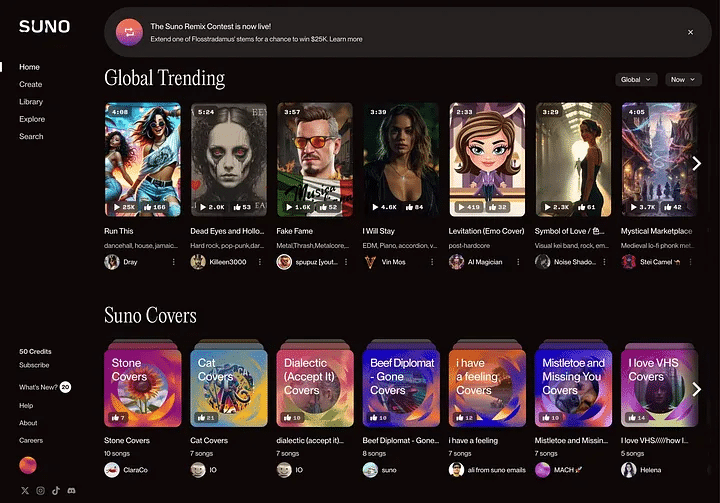Click the 50 Credits text
The image size is (720, 503).
35,351
